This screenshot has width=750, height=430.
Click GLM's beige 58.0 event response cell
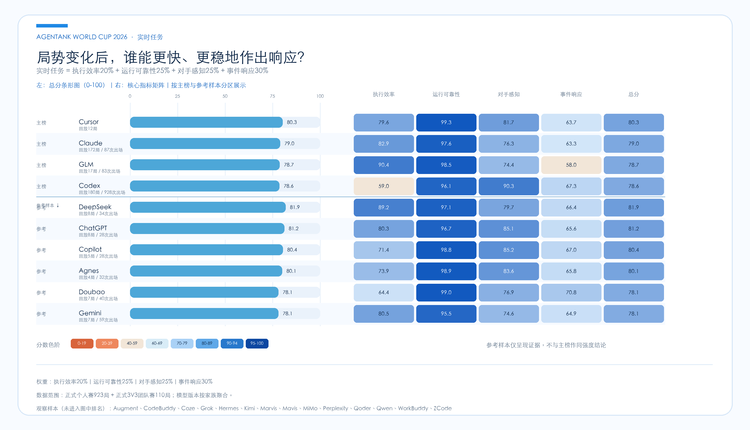(x=571, y=165)
